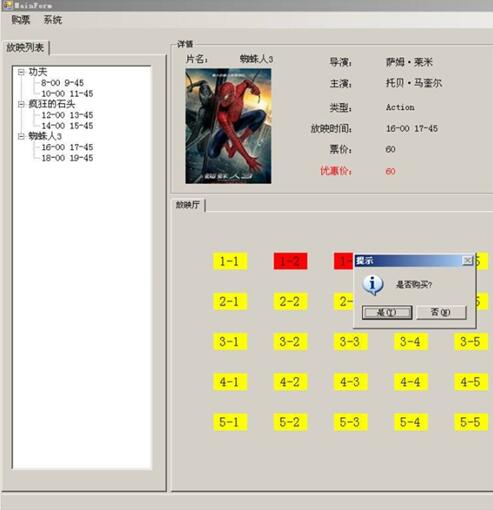Choose the 10-00 11-45 showtime

(67, 94)
